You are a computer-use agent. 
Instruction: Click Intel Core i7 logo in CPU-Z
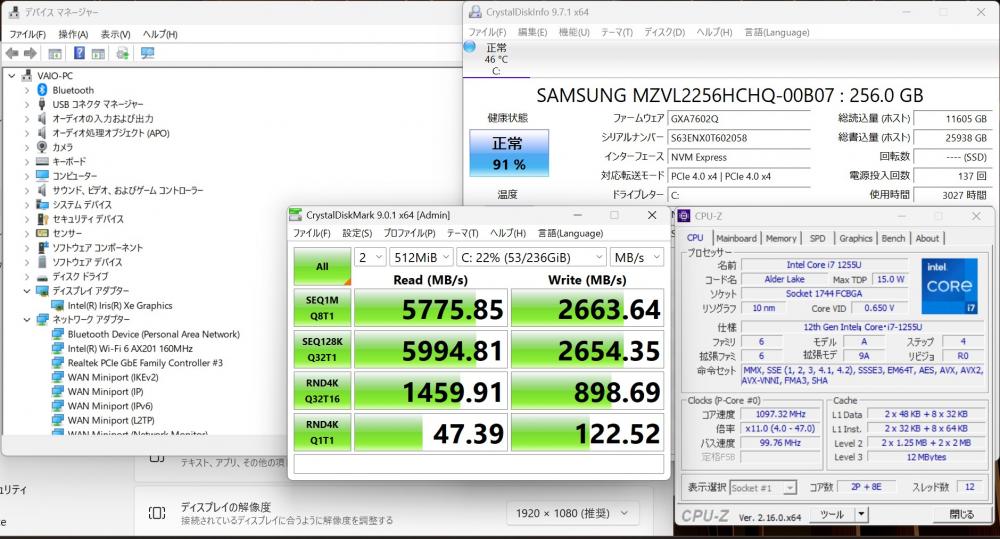coord(949,286)
